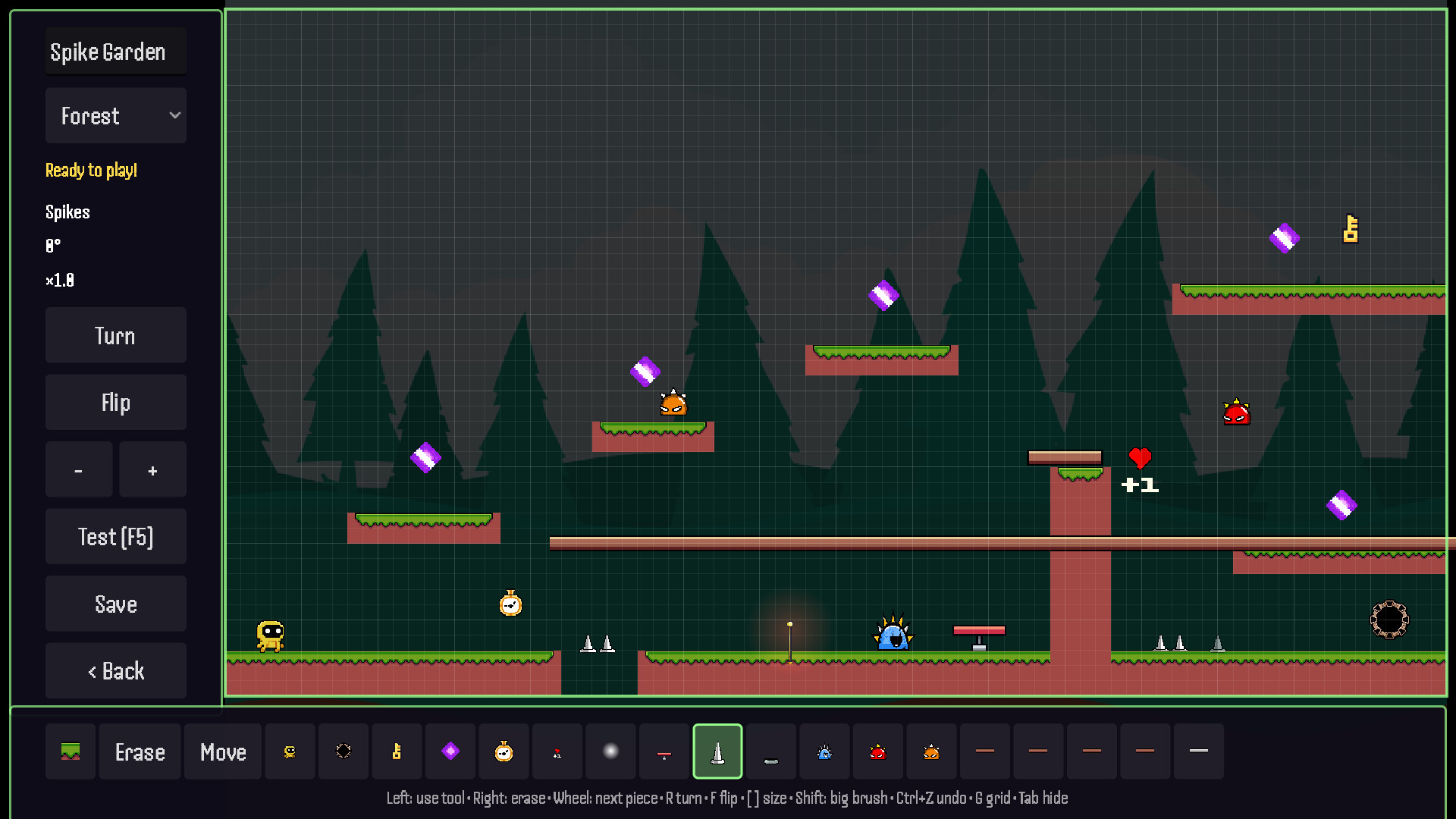Image resolution: width=1456 pixels, height=819 pixels.
Task: Save the level
Action: point(116,604)
